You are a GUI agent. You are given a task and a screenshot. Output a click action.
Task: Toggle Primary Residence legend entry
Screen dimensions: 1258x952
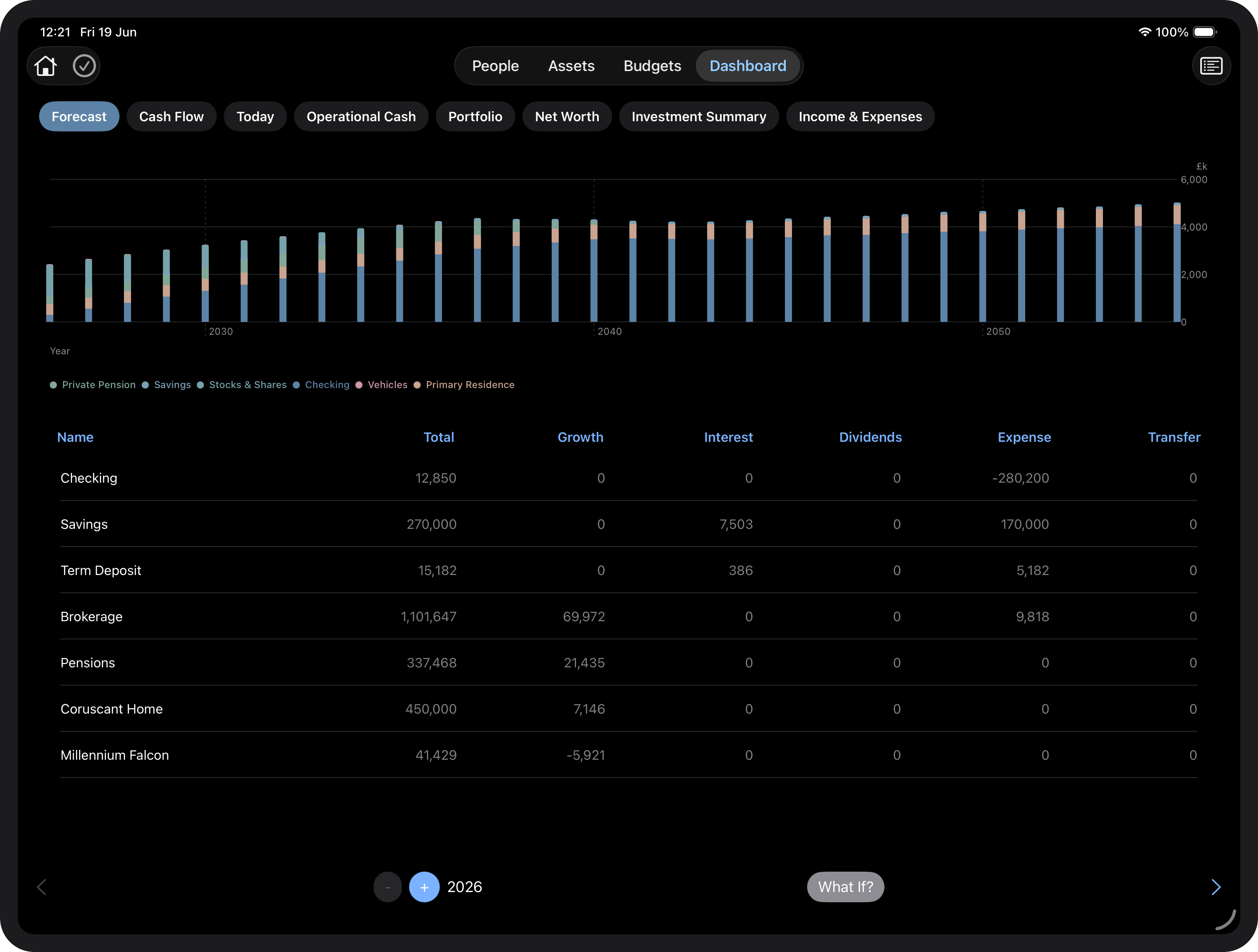[x=464, y=385]
